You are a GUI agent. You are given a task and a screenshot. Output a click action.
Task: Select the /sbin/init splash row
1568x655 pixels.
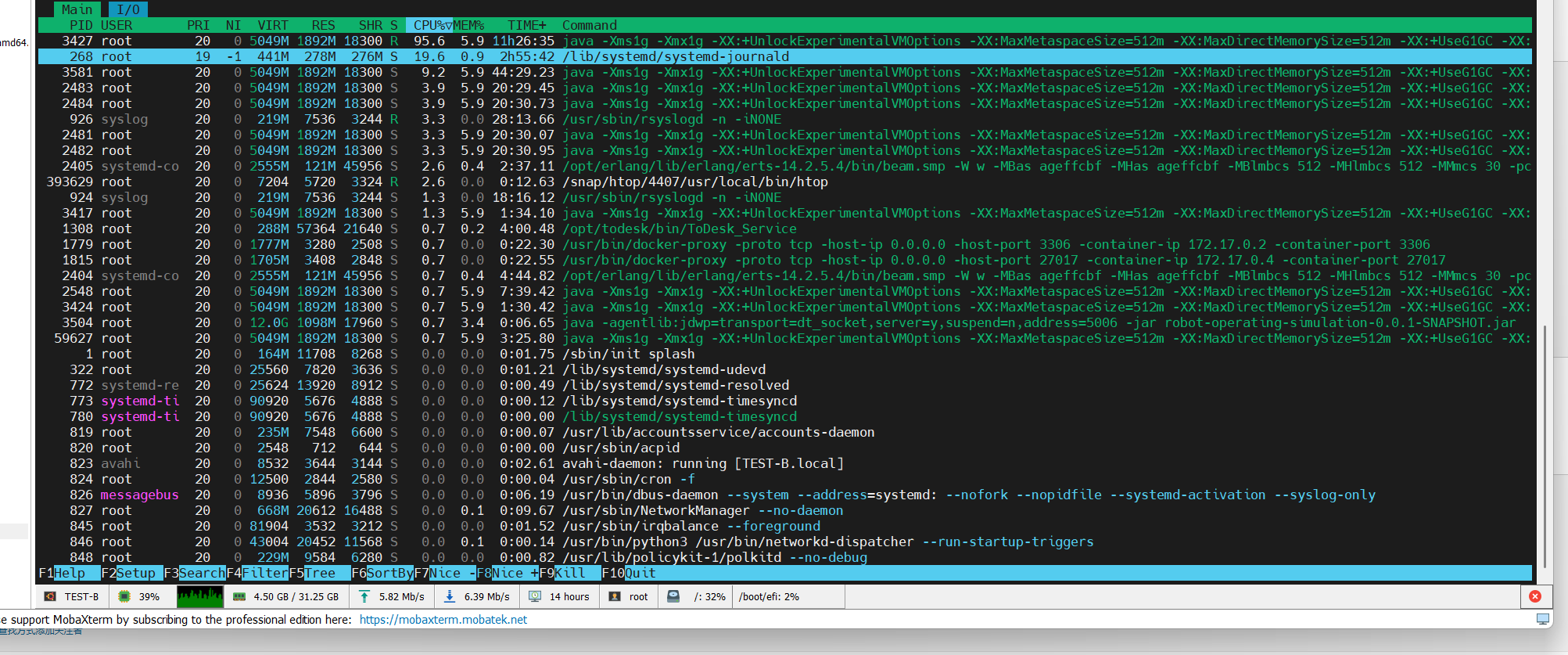785,354
